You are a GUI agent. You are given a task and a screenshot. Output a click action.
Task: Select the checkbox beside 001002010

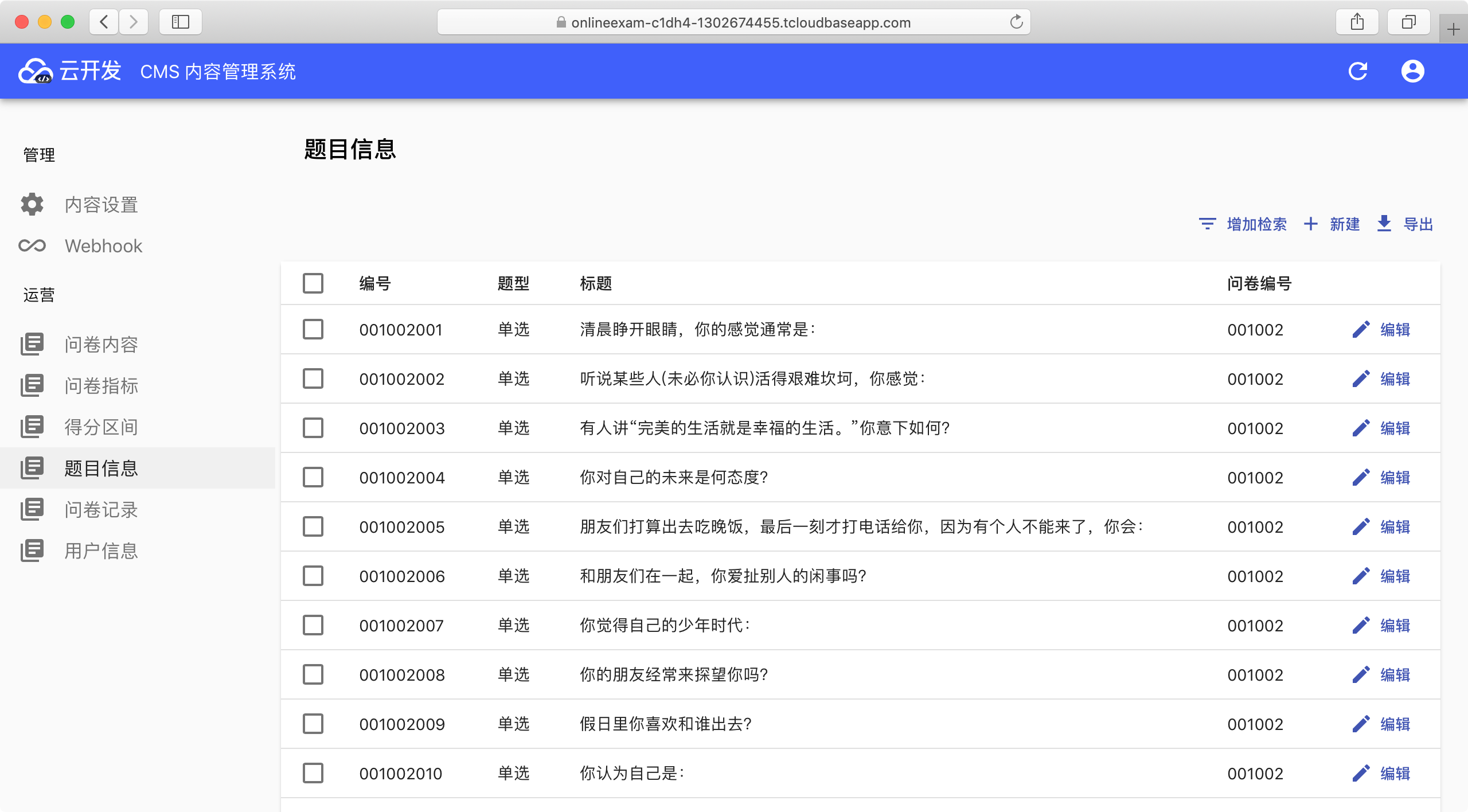(313, 774)
